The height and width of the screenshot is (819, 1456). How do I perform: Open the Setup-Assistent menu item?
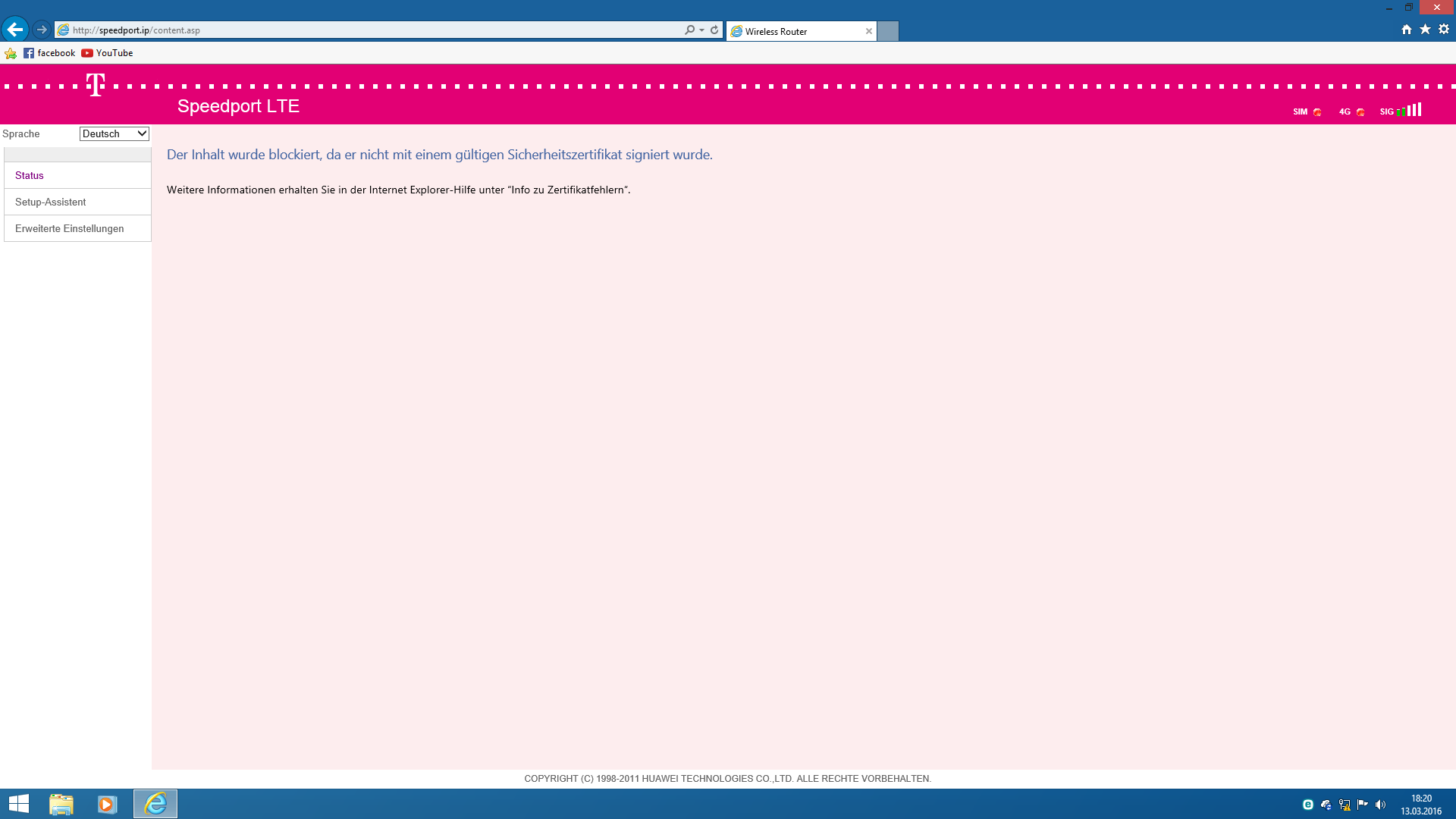click(x=77, y=202)
